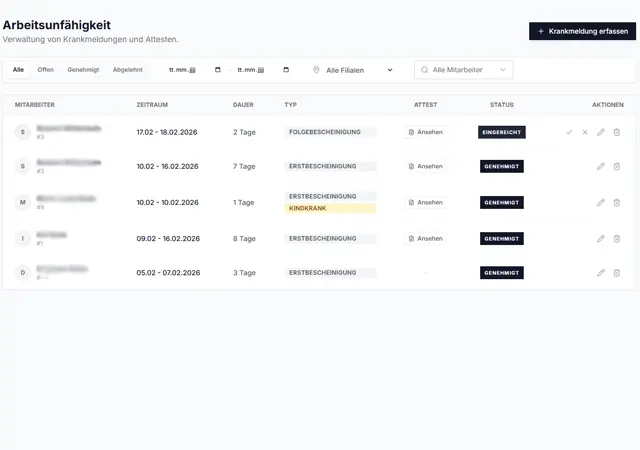The width and height of the screenshot is (640, 450).
Task: View the Attest for the Folgebescheinigung row
Action: 425,132
